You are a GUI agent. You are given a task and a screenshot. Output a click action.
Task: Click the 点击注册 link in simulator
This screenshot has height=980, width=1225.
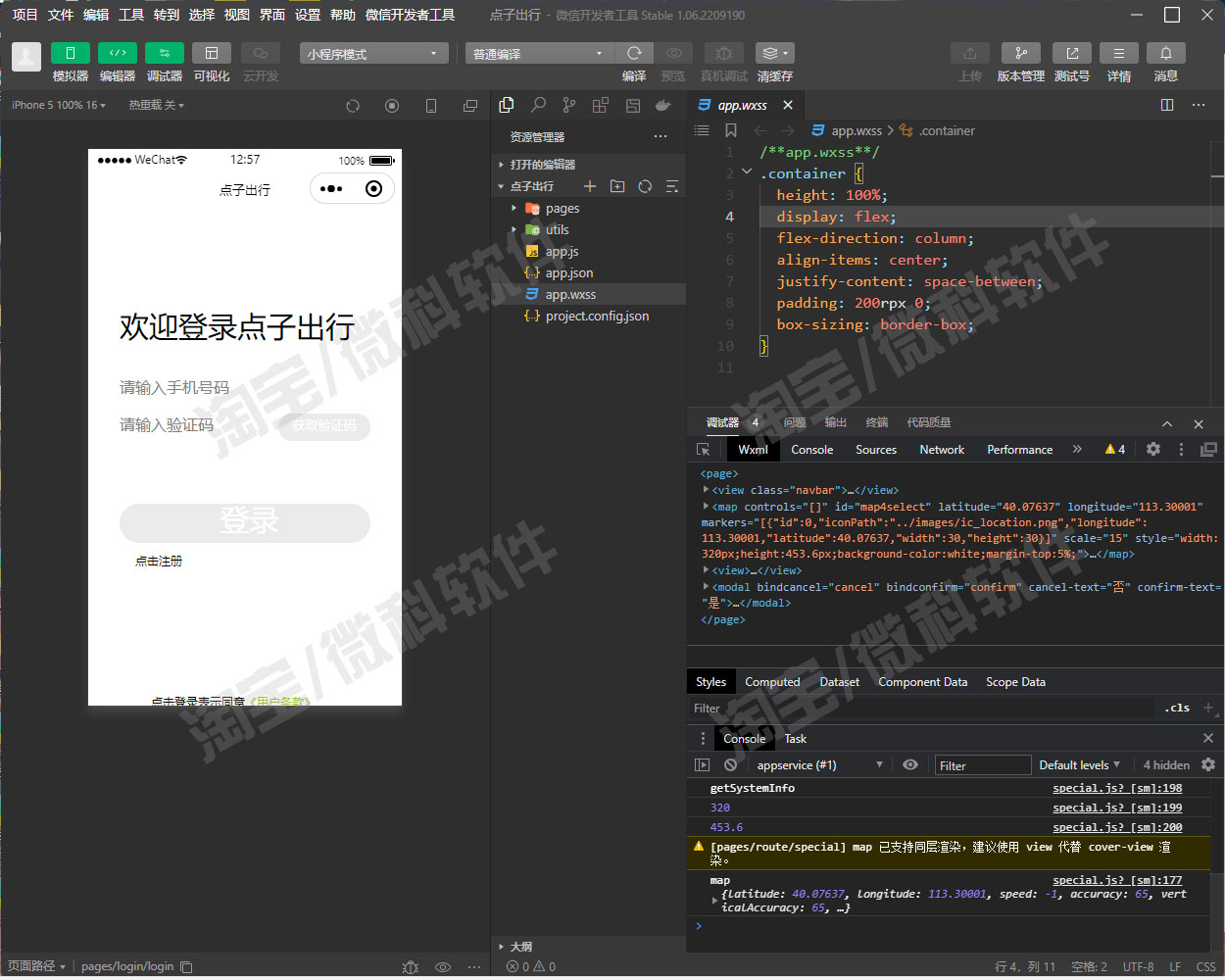pos(159,562)
